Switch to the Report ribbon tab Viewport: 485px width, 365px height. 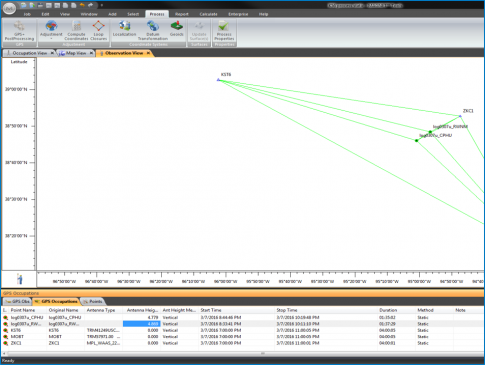pyautogui.click(x=182, y=14)
